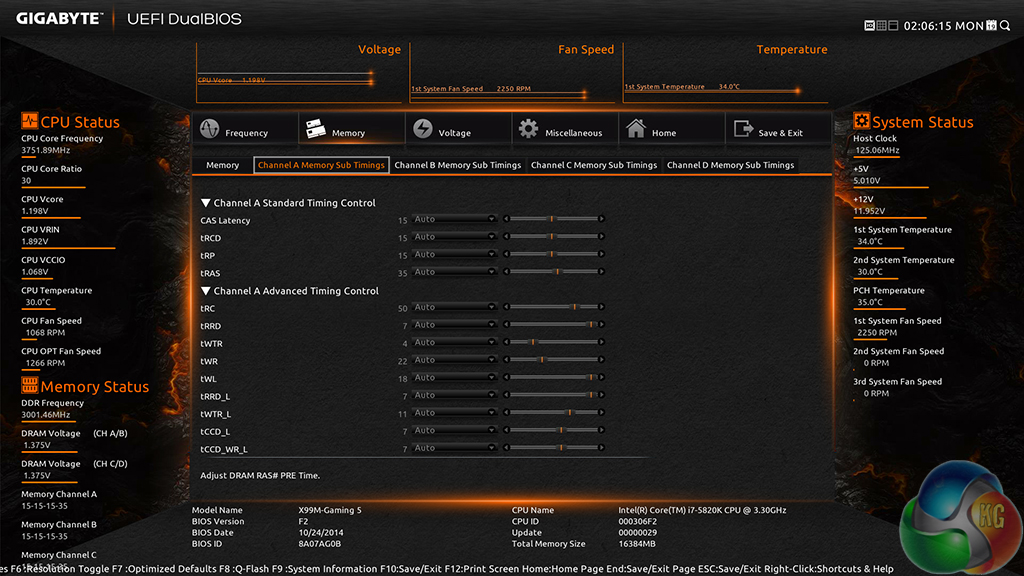Click the CPU Status pulse icon
Screen dimensions: 1024x576
(29, 121)
